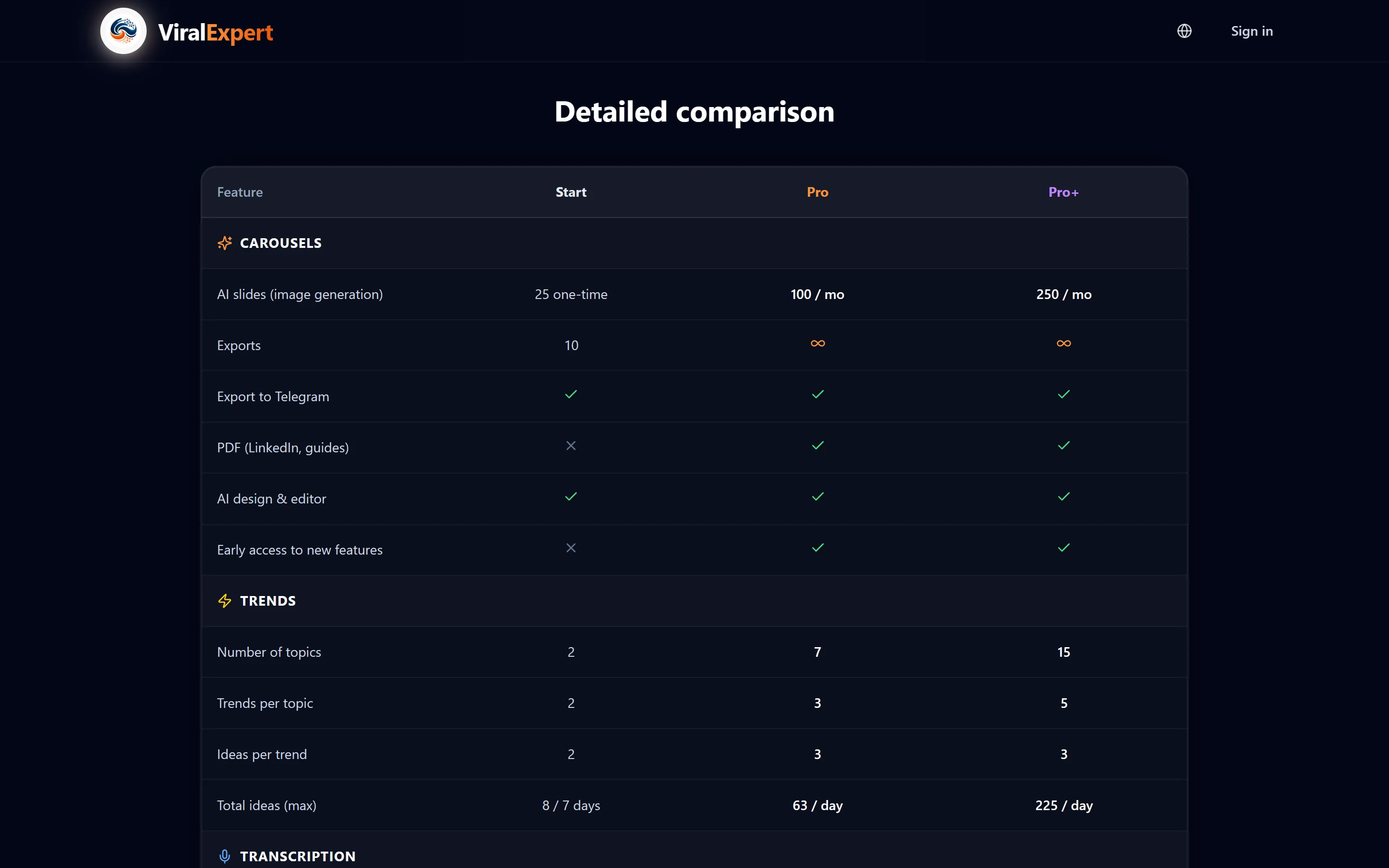Click the Total ideas (max) label
The width and height of the screenshot is (1389, 868).
267,805
